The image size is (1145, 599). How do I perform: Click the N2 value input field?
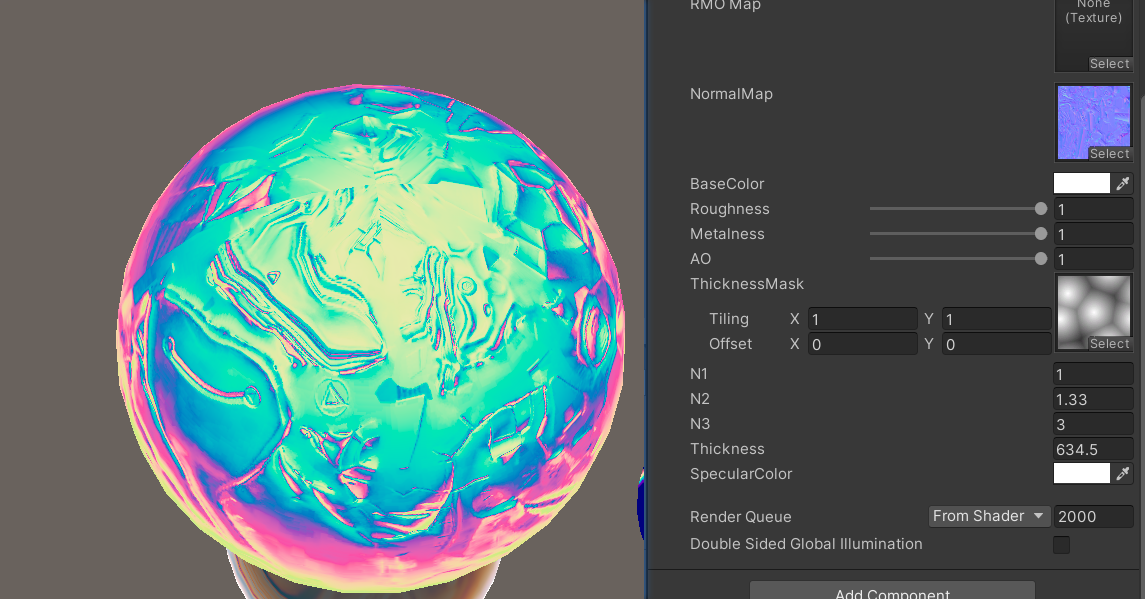click(1093, 399)
